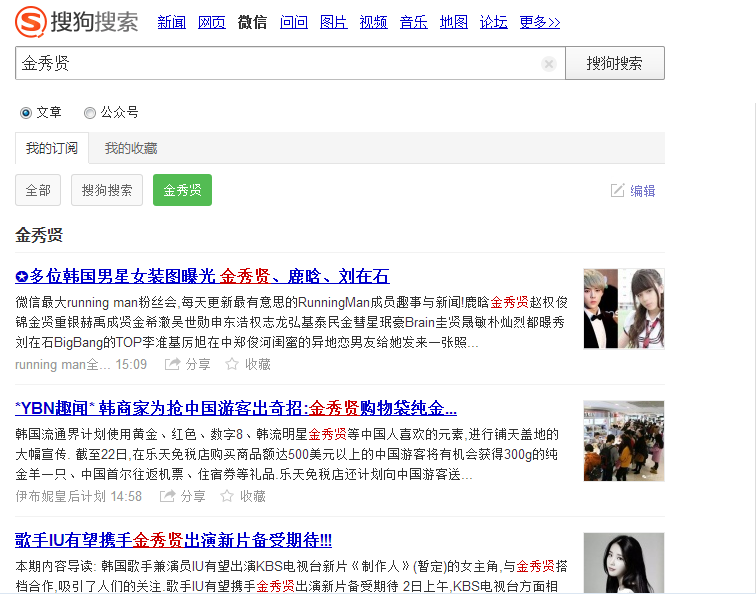This screenshot has height=594, width=756.
Task: Select the 搜狗搜索 subscription filter button
Action: (x=107, y=190)
